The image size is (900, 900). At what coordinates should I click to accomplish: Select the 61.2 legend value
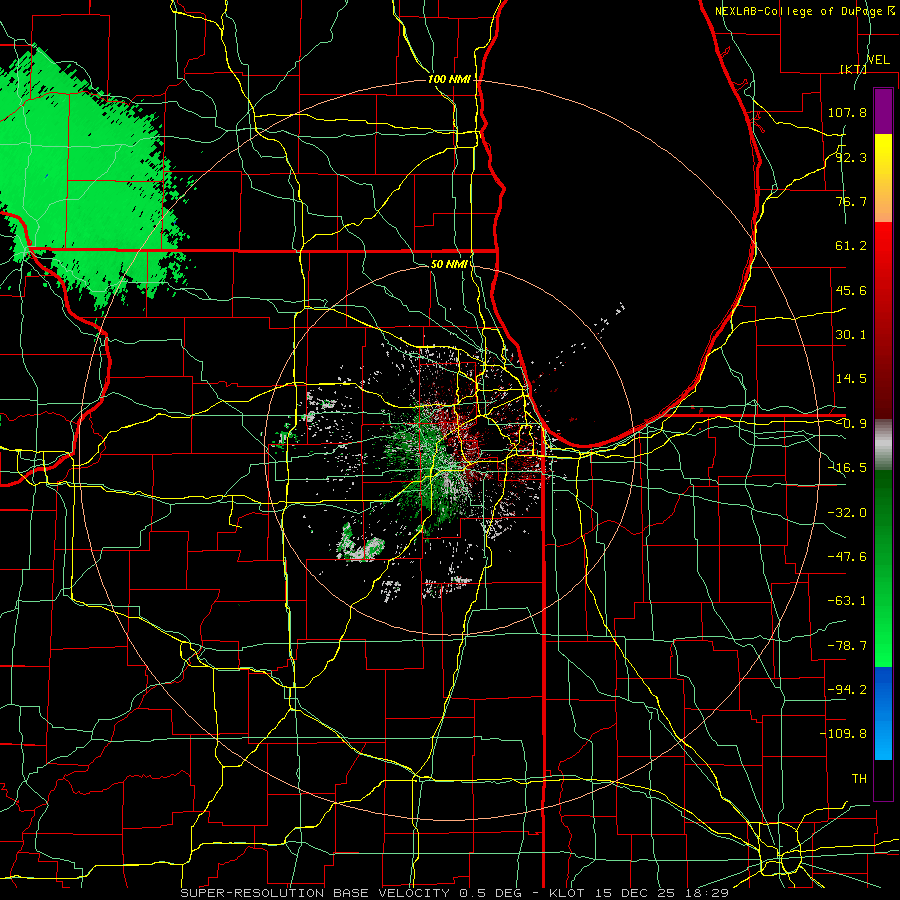[851, 246]
